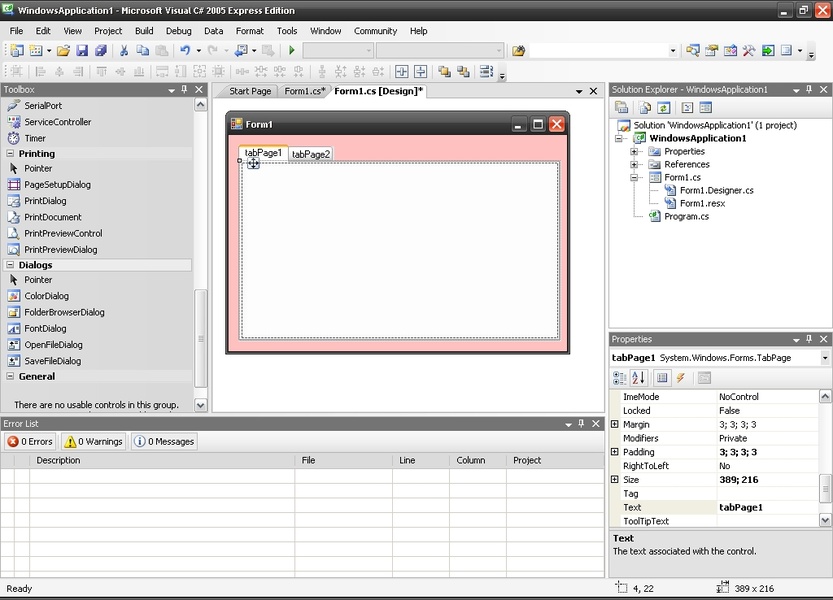Select the ColorDialog toolbox item
Image resolution: width=833 pixels, height=600 pixels.
(x=47, y=296)
